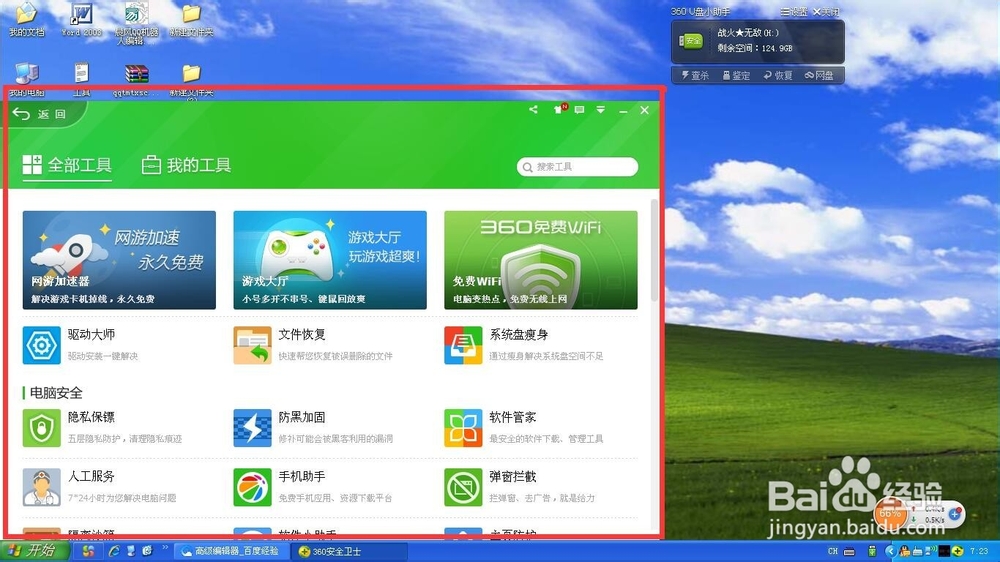Viewport: 1000px width, 562px height.
Task: Click the blue plus on floating widget
Action: 955,514
